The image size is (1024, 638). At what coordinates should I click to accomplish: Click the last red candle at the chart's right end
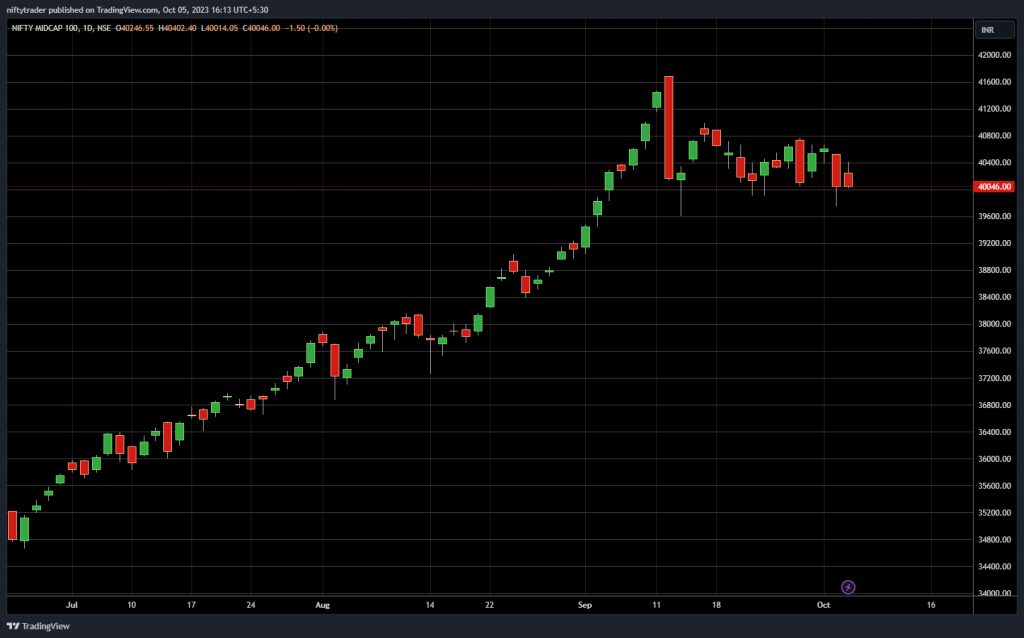point(848,180)
